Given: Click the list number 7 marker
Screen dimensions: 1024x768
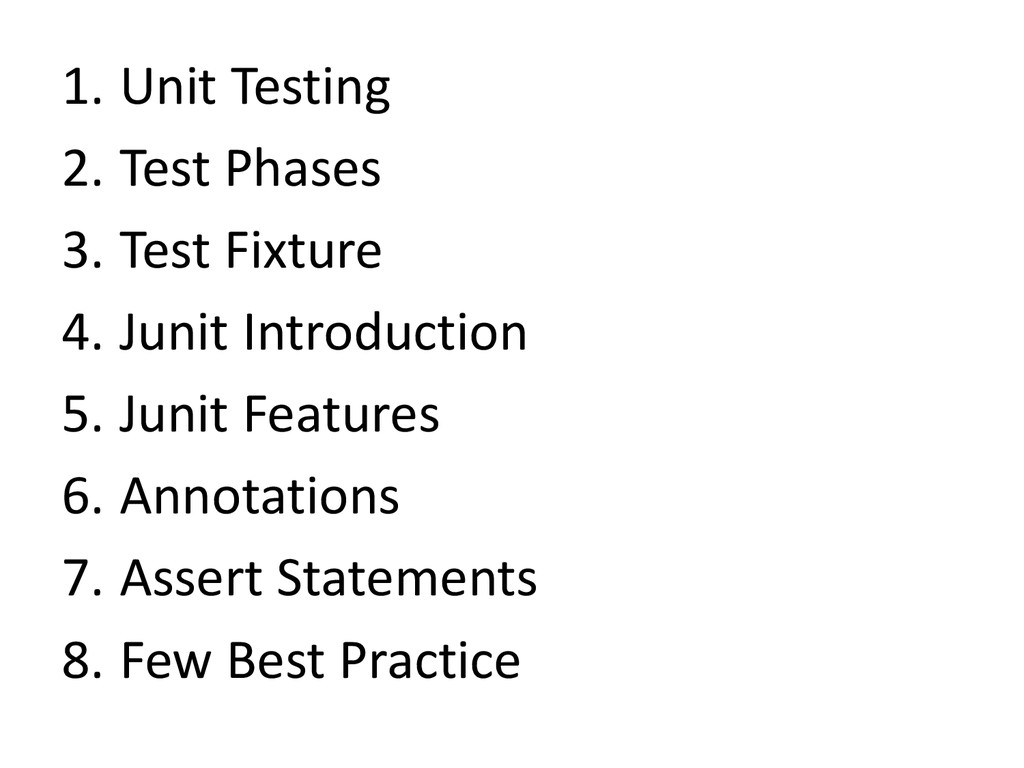Looking at the screenshot, I should tap(82, 578).
